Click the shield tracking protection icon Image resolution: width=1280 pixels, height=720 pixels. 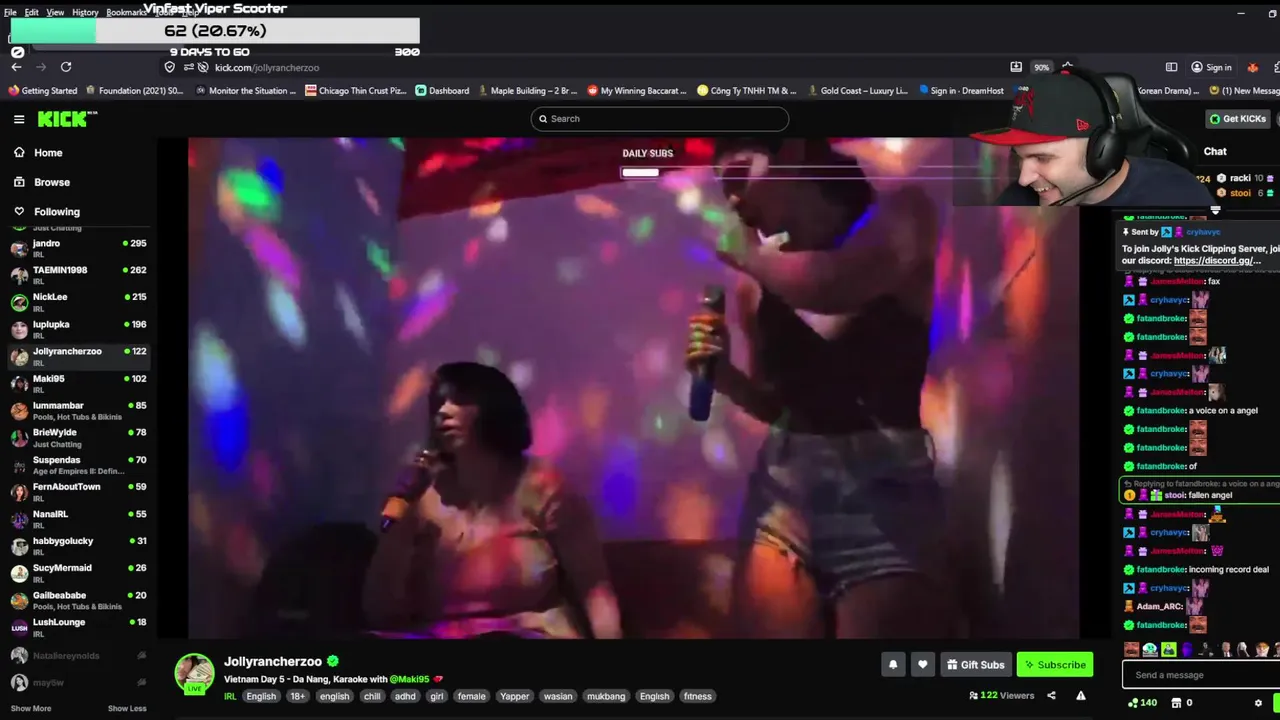[170, 67]
